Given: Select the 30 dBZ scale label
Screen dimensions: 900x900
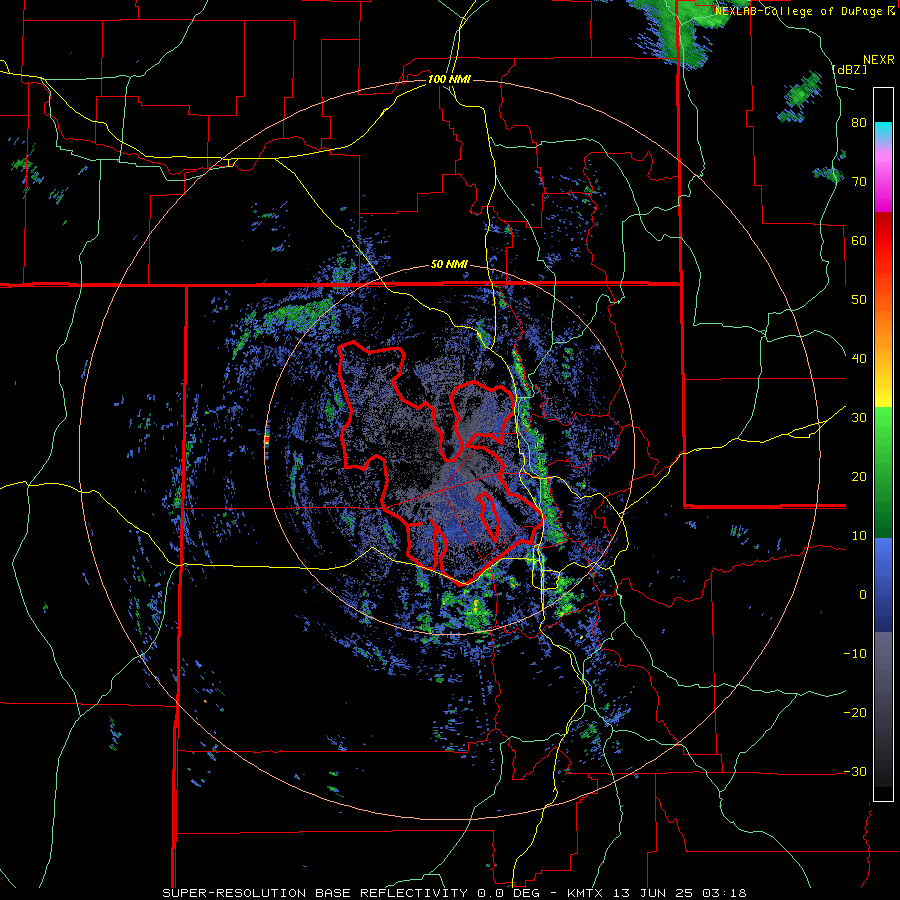Looking at the screenshot, I should click(x=859, y=418).
